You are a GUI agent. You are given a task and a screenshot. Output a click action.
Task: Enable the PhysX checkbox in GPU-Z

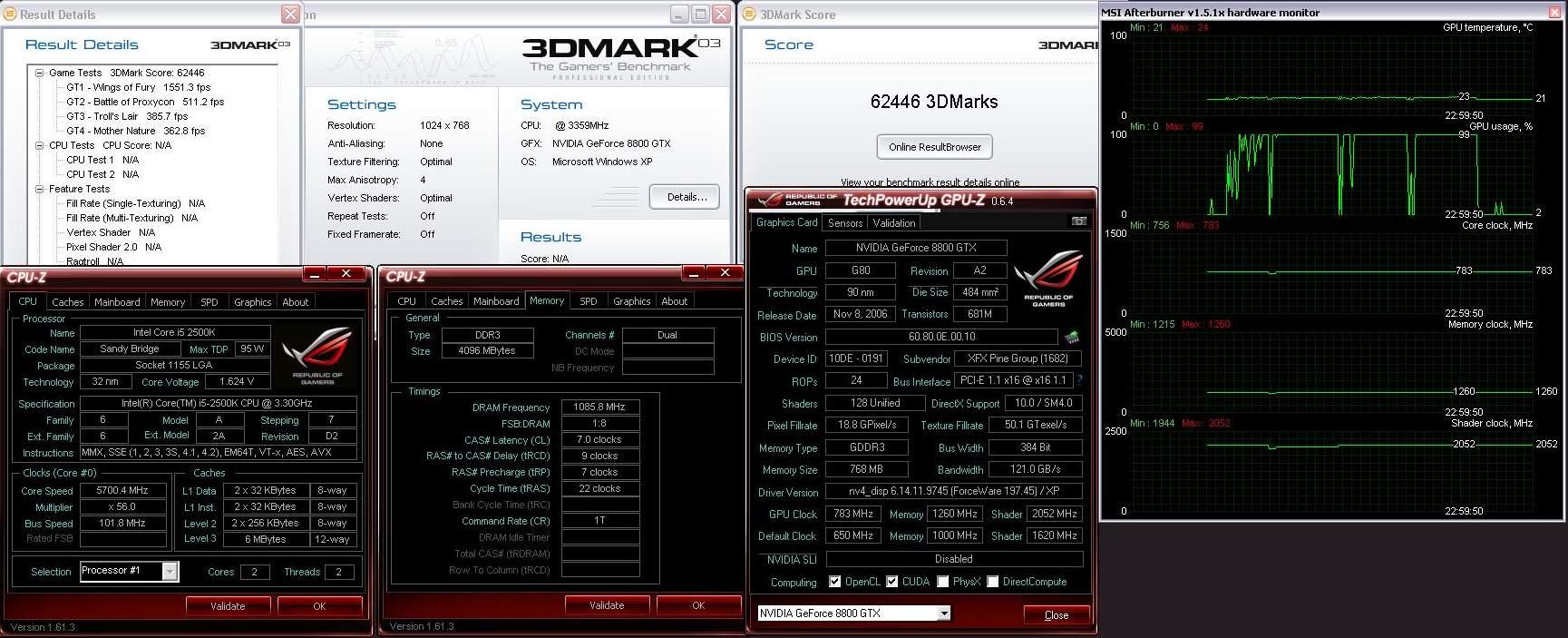943,582
